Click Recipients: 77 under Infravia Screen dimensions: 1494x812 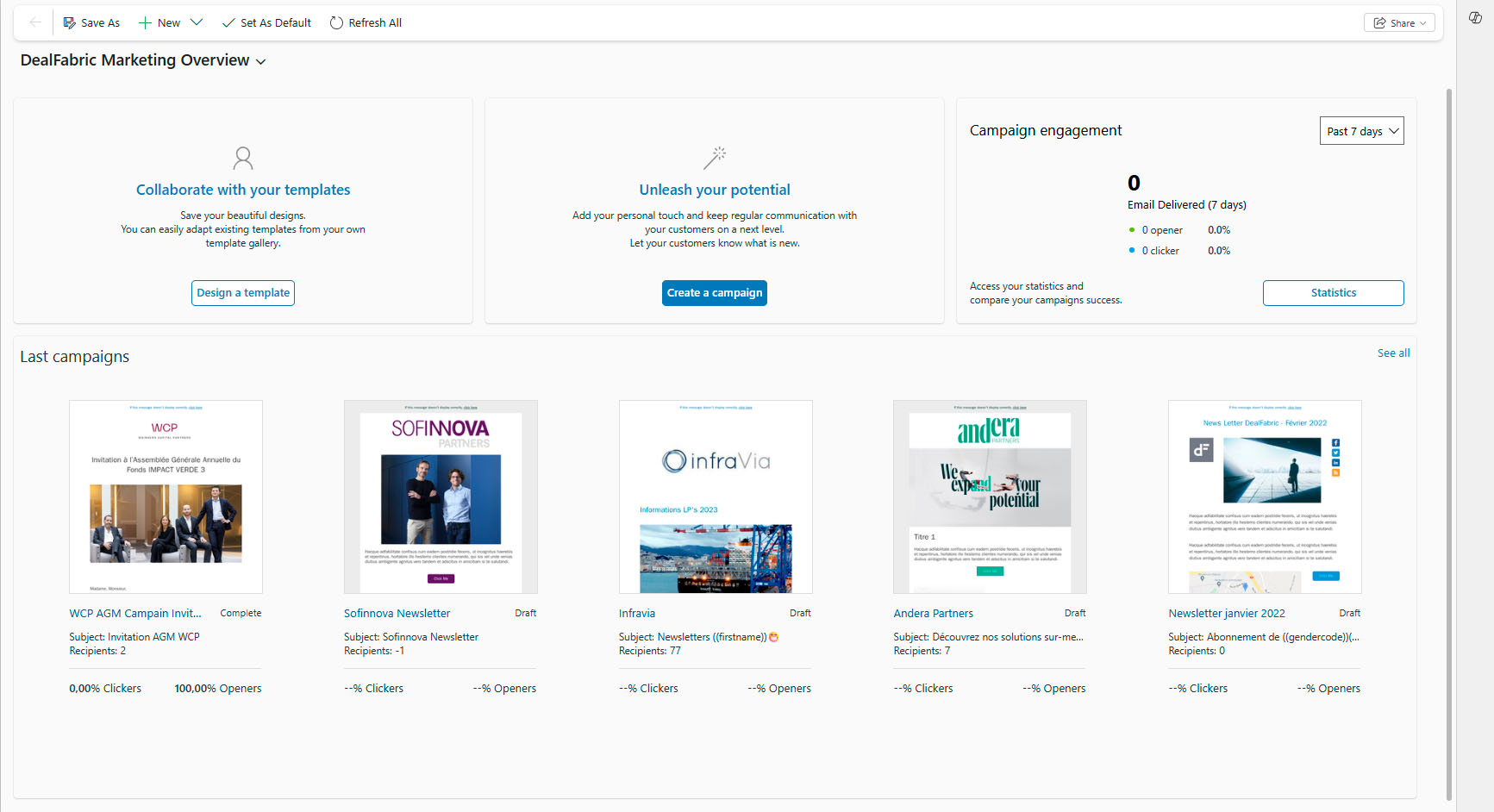pyautogui.click(x=650, y=651)
